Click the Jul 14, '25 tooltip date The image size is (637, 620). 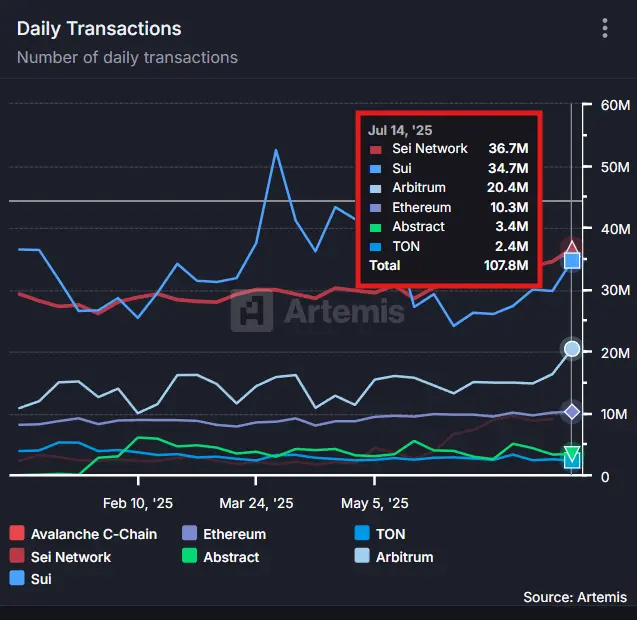pyautogui.click(x=400, y=130)
